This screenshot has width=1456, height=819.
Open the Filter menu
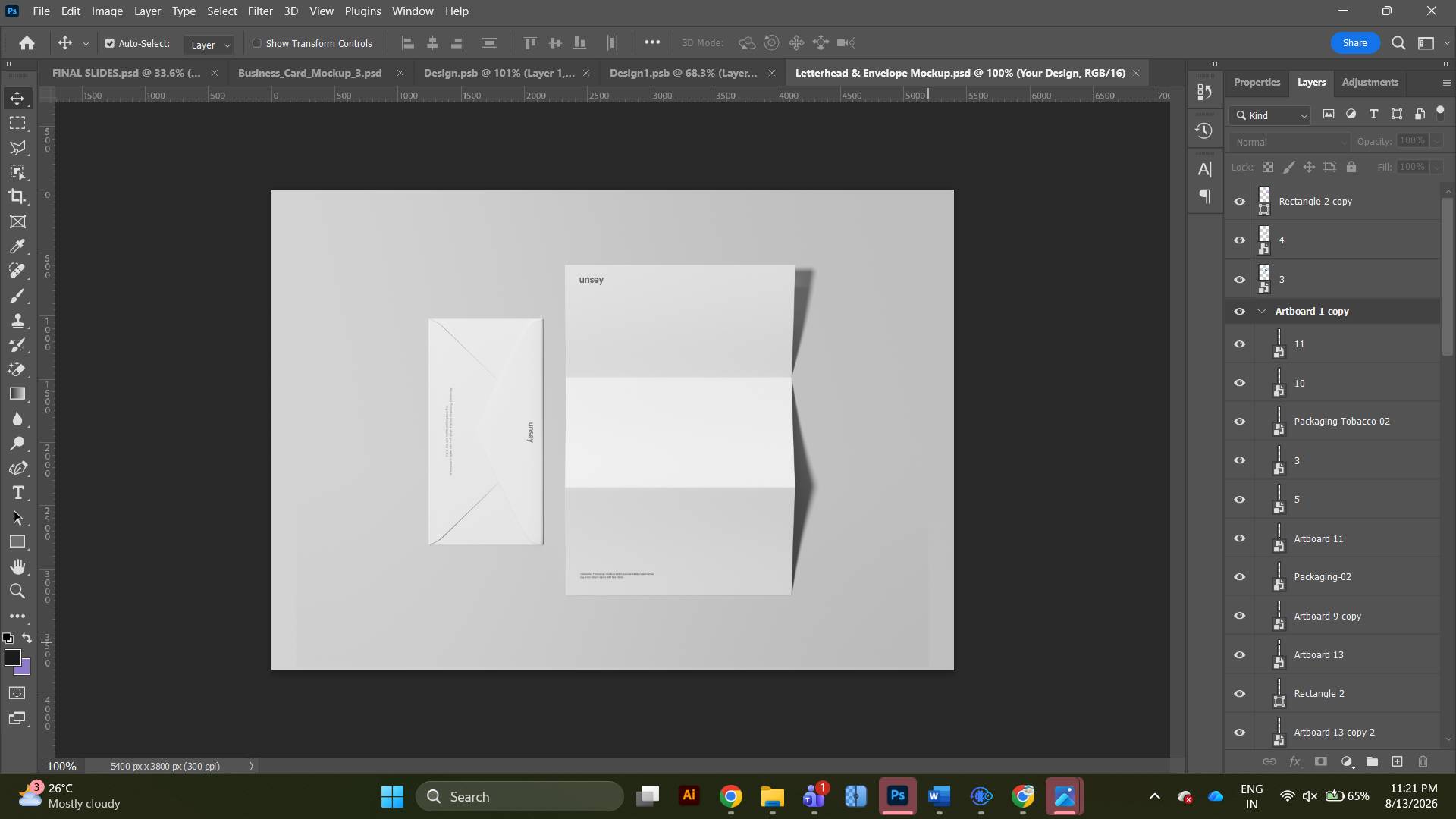[x=260, y=11]
